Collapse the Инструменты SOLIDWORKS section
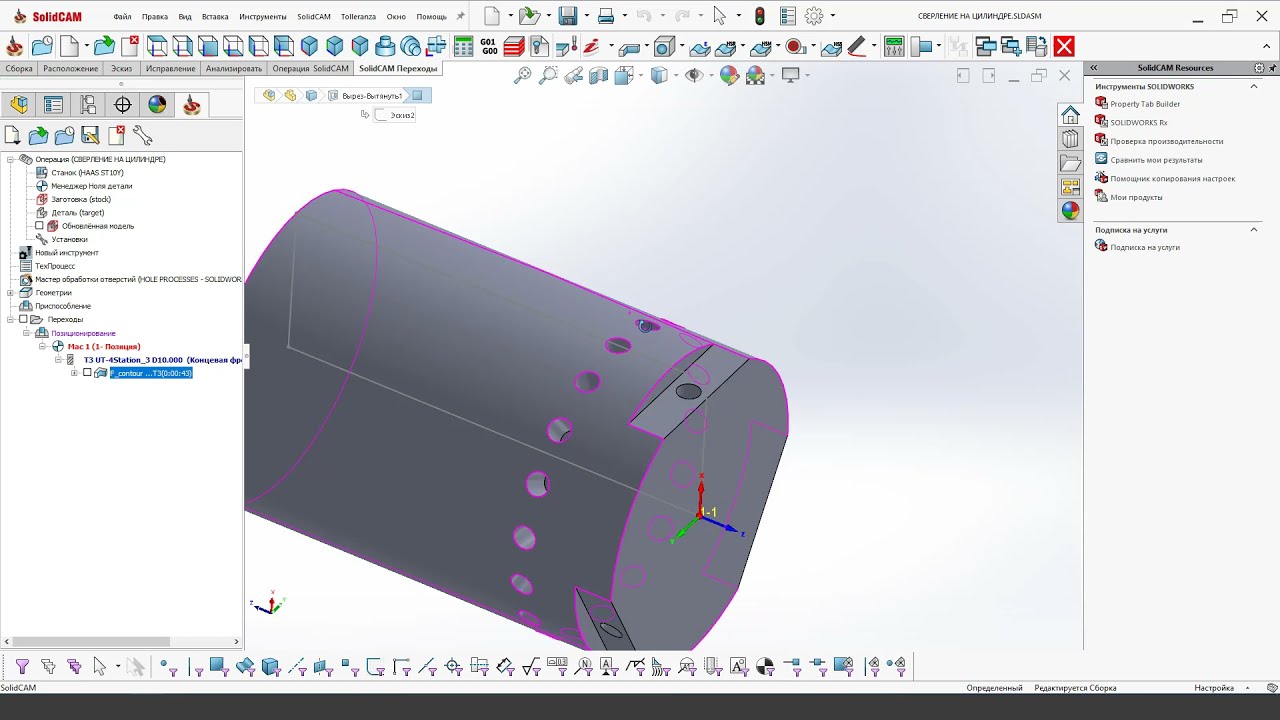Screen dimensions: 1280x720 (1254, 87)
